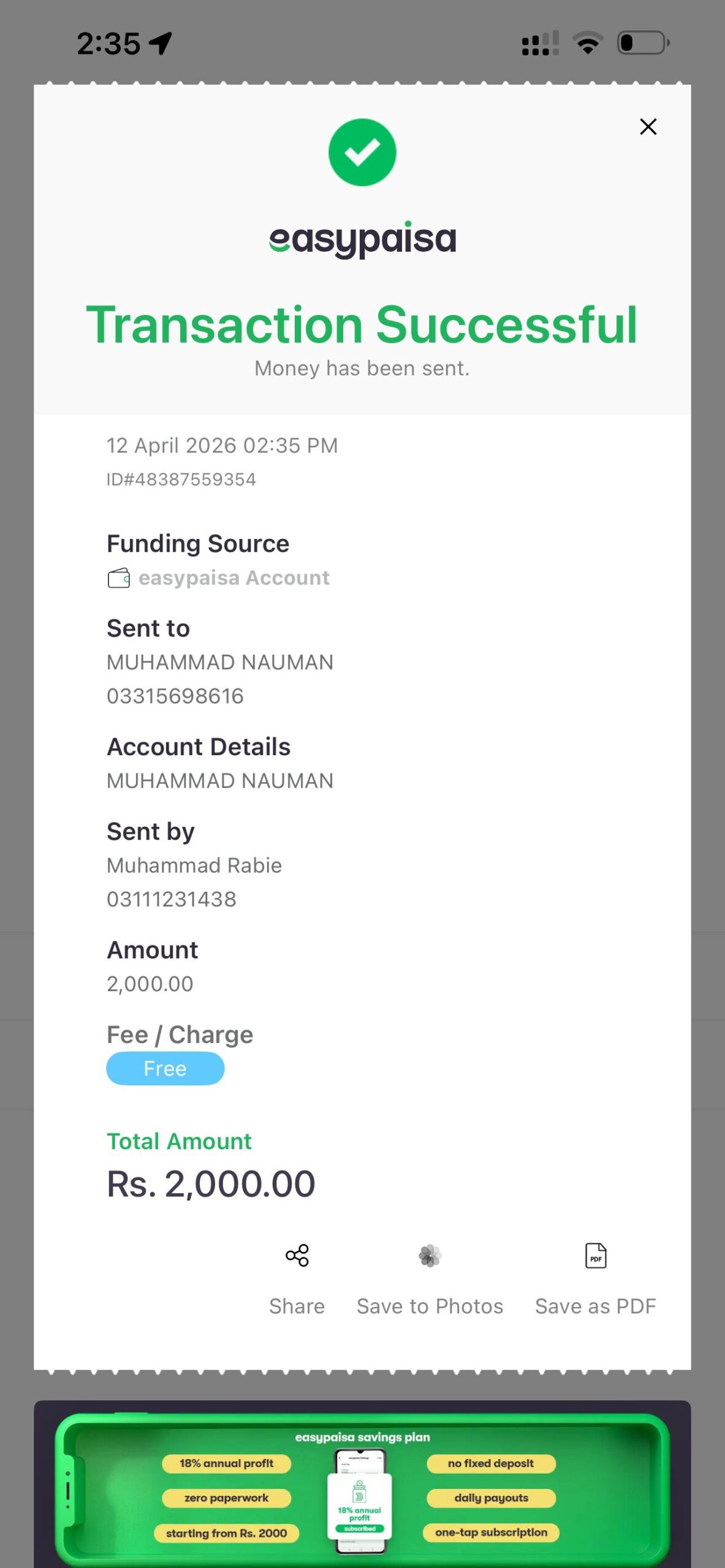Tap the transaction ID number
This screenshot has width=725, height=1568.
click(x=181, y=480)
